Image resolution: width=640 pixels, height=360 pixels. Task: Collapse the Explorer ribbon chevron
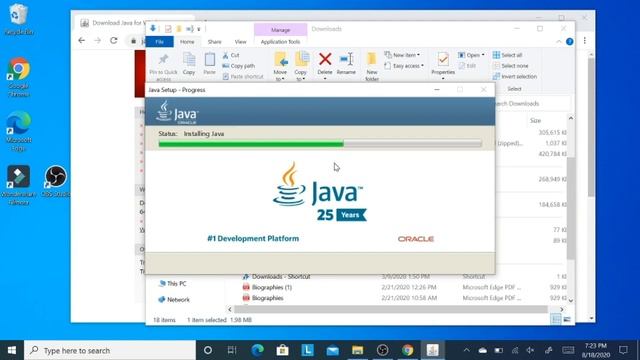558,42
